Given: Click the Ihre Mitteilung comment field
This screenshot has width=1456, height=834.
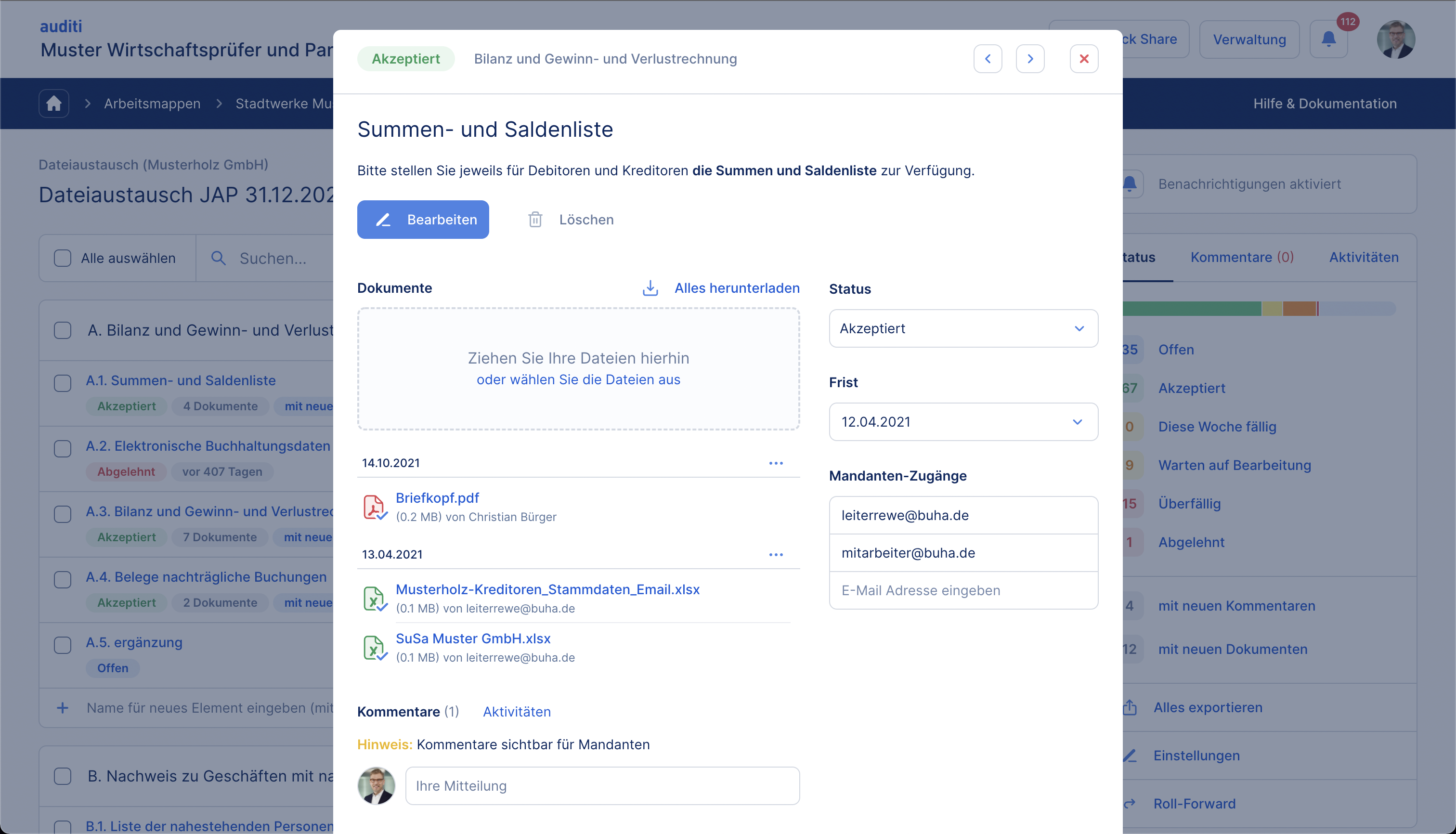Looking at the screenshot, I should click(602, 786).
